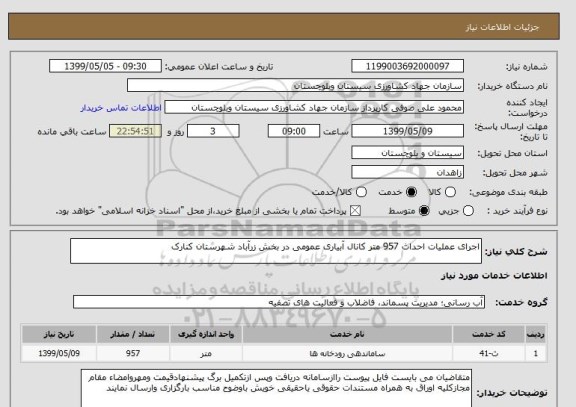Click the واحد اندازه گیری column header
Viewport: 576px width, 407px height.
(206, 334)
